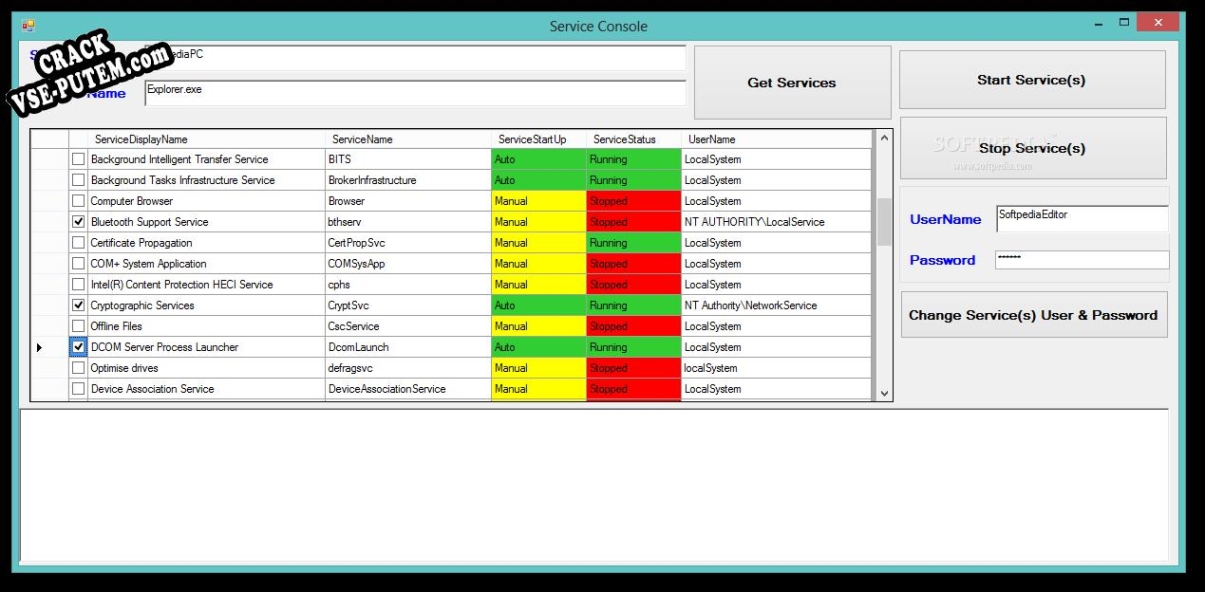Image resolution: width=1205 pixels, height=592 pixels.
Task: Click inside the empty output log text area
Action: tap(594, 485)
